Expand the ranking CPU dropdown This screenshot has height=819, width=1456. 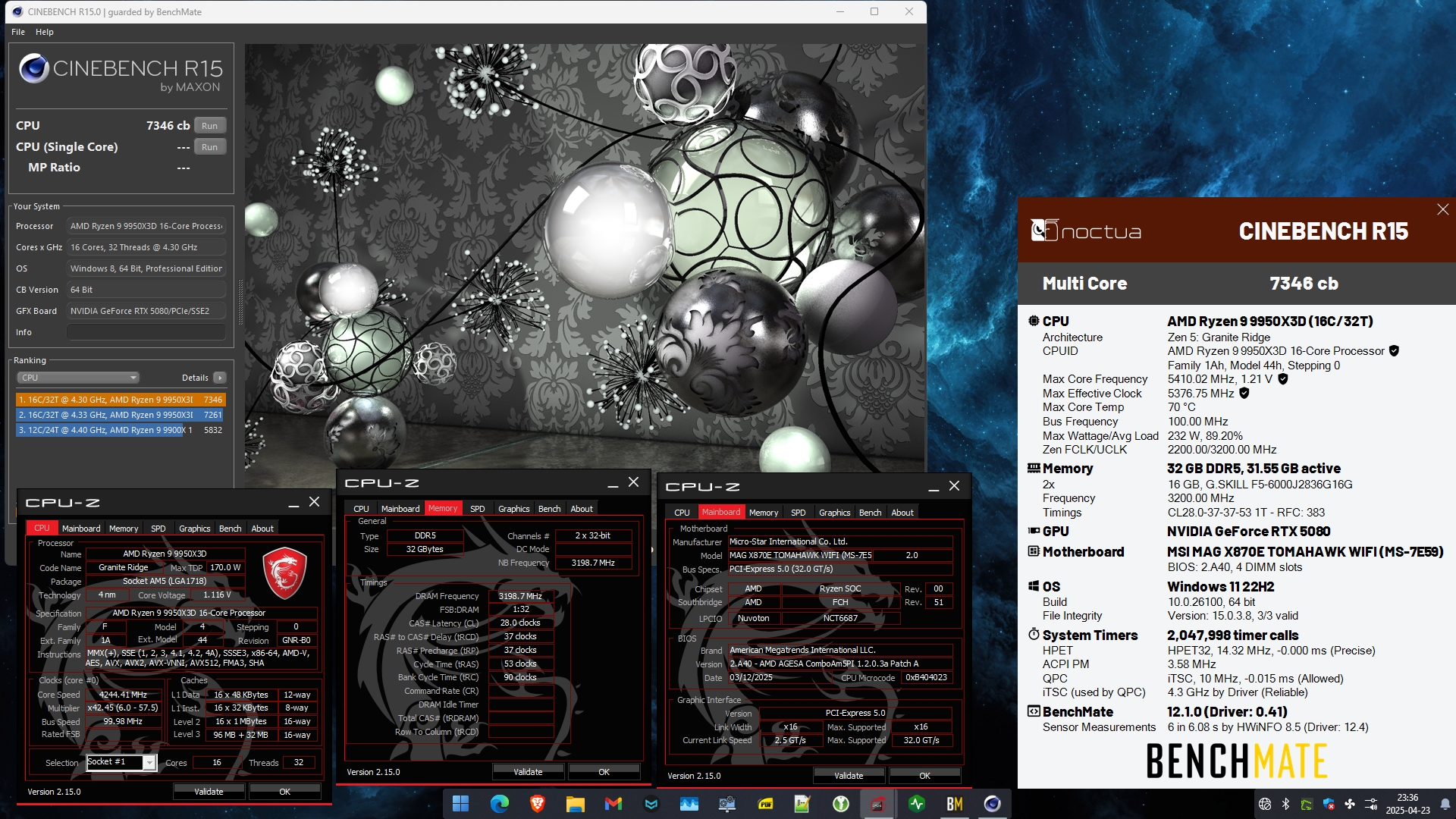click(x=78, y=378)
